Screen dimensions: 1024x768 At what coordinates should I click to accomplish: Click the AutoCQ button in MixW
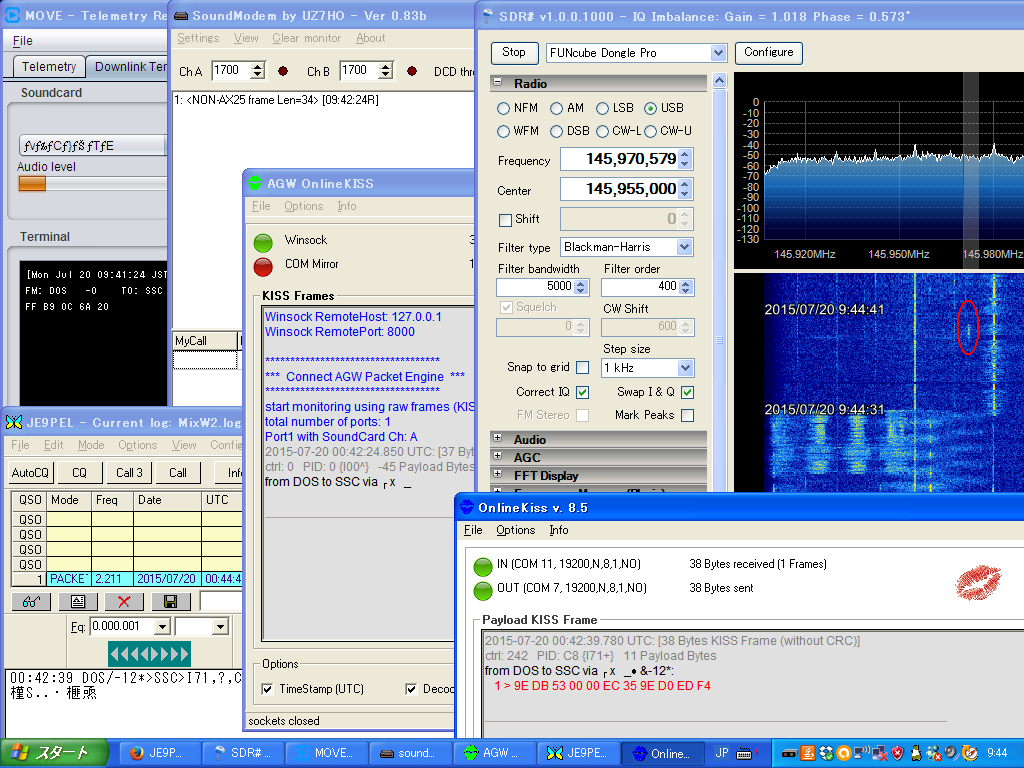[x=30, y=472]
